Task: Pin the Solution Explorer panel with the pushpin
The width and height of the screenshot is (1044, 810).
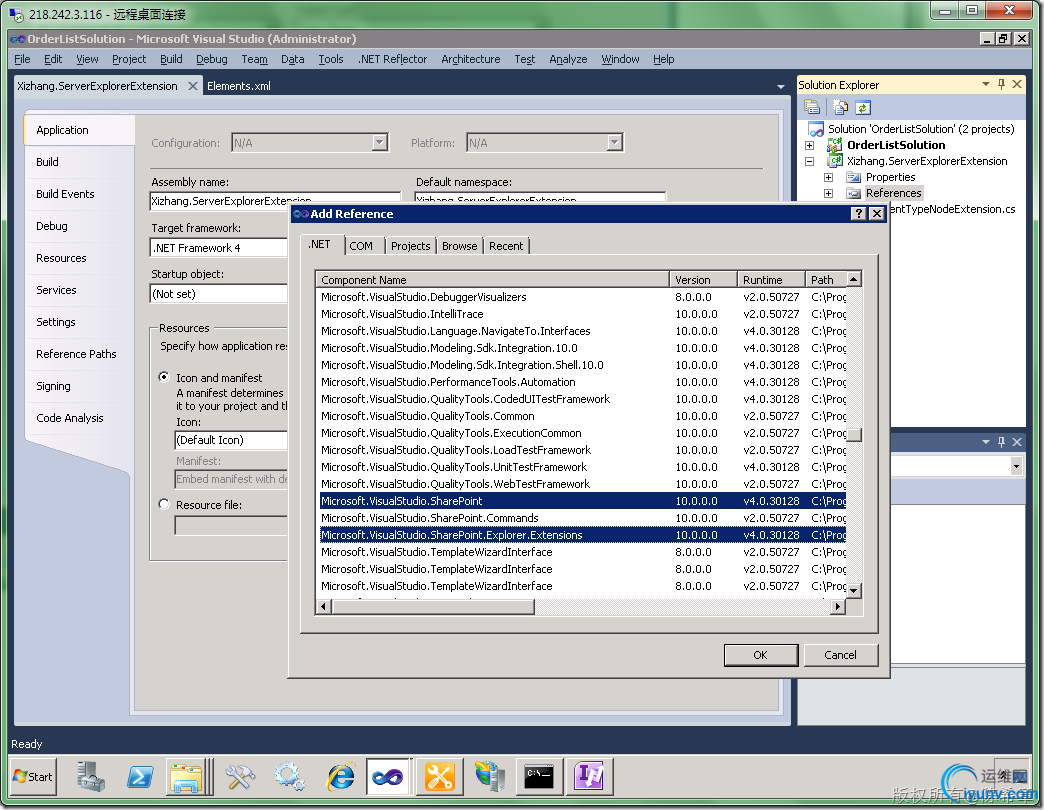Action: coord(1001,84)
